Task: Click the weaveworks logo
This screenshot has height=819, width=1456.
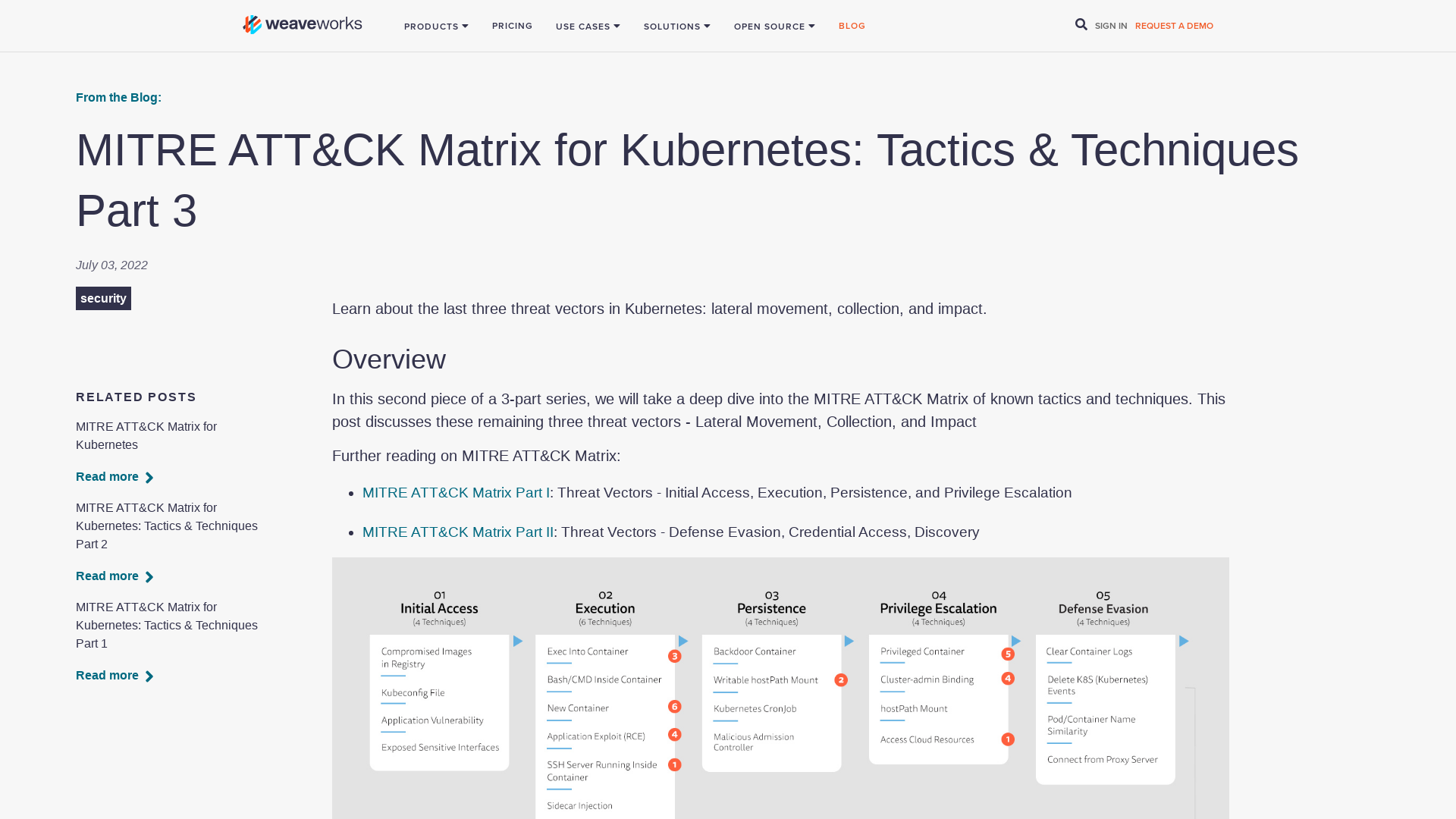Action: coord(301,24)
